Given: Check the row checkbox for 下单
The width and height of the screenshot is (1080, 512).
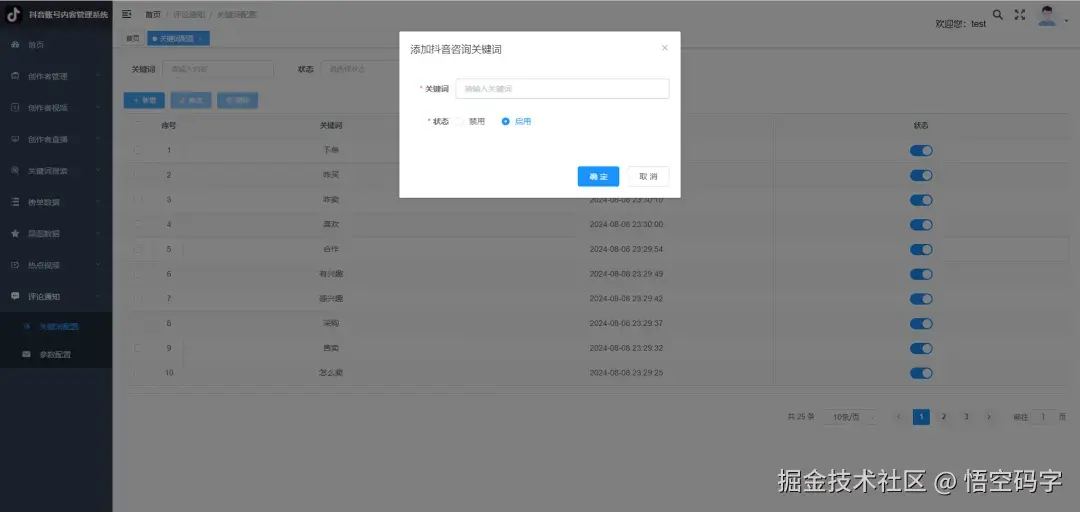Looking at the screenshot, I should click(138, 150).
